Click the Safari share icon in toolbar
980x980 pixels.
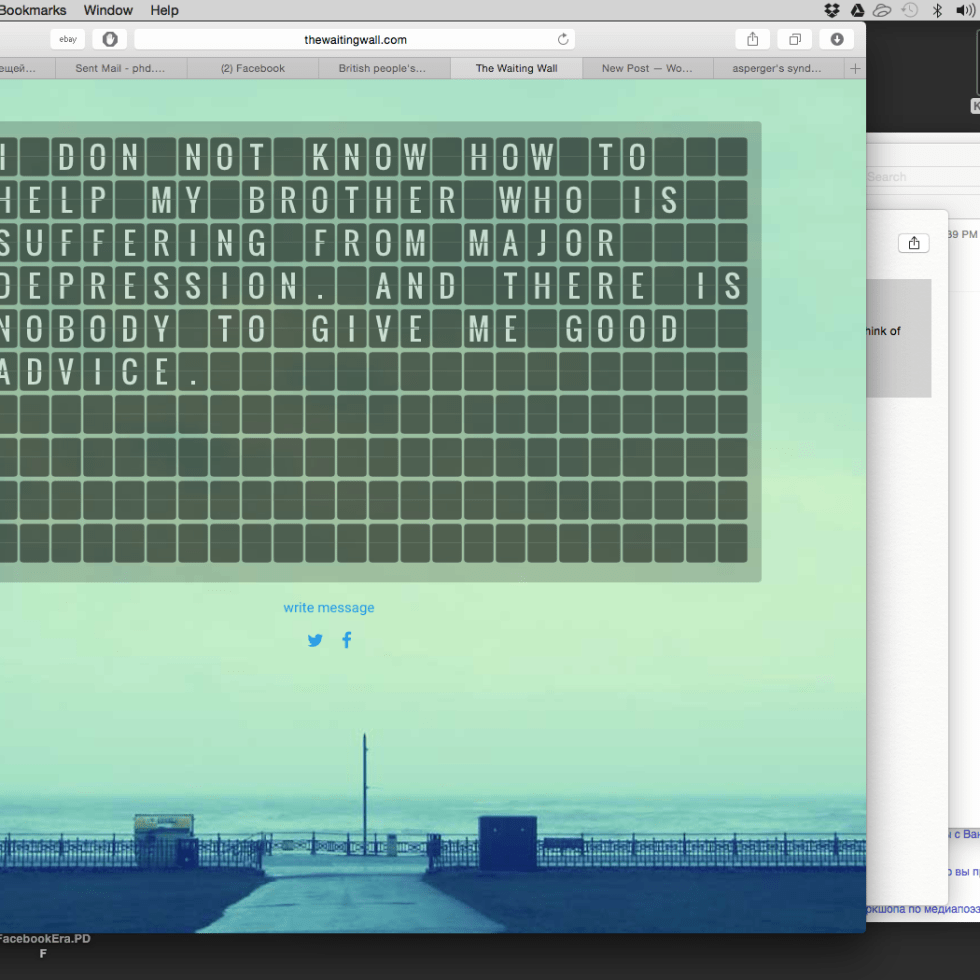pos(752,39)
